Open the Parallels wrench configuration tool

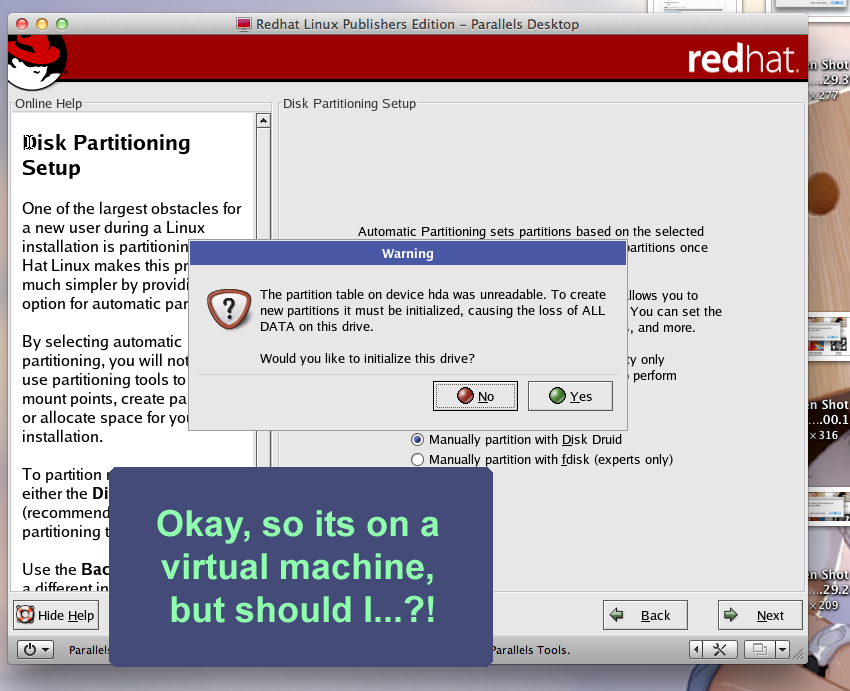pyautogui.click(x=721, y=650)
